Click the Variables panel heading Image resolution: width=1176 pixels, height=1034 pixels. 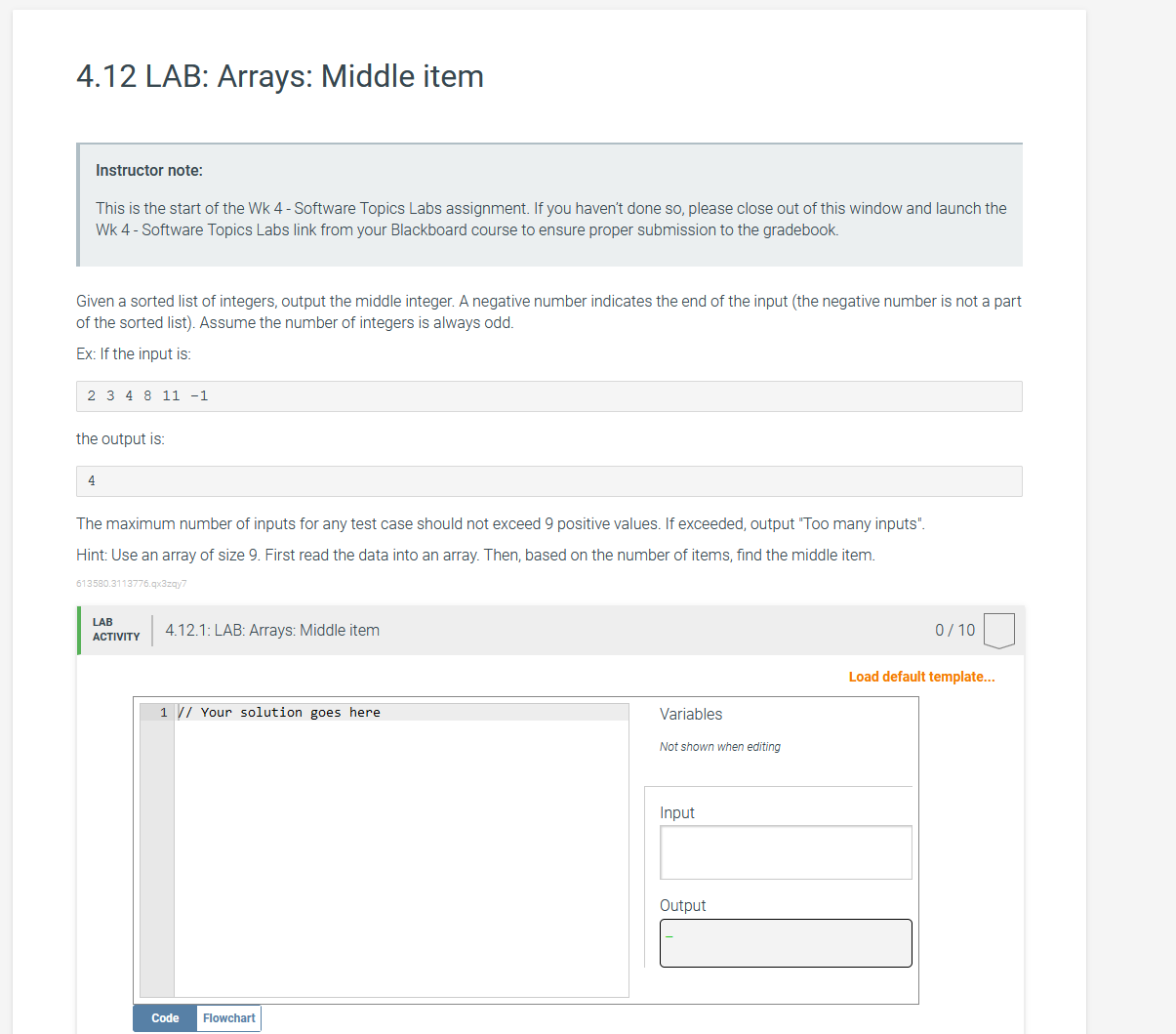click(x=690, y=714)
